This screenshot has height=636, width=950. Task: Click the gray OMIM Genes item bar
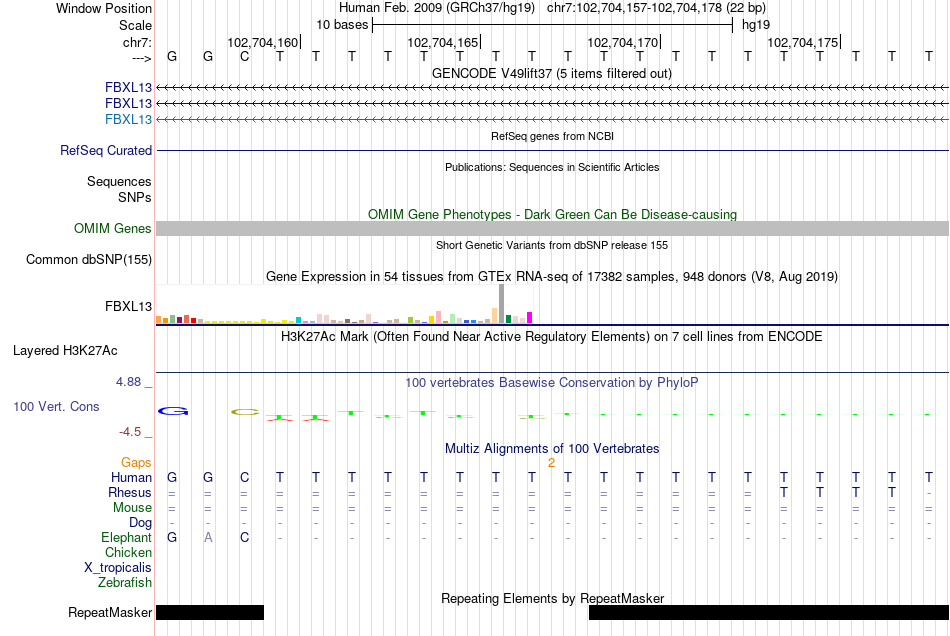coord(552,228)
